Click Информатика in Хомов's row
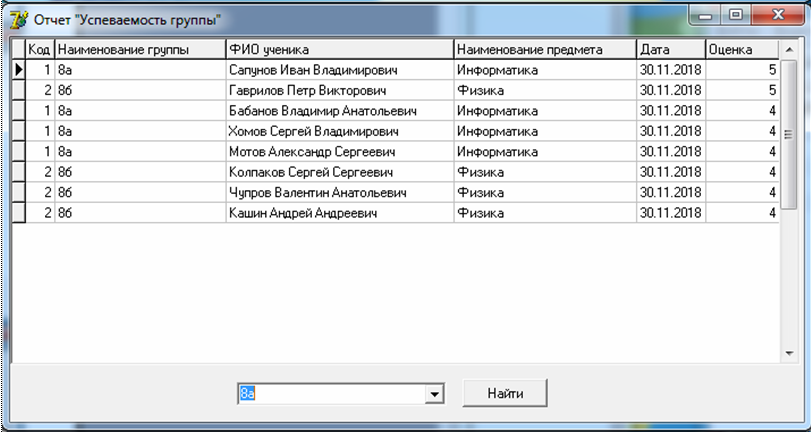The image size is (811, 432). (545, 131)
